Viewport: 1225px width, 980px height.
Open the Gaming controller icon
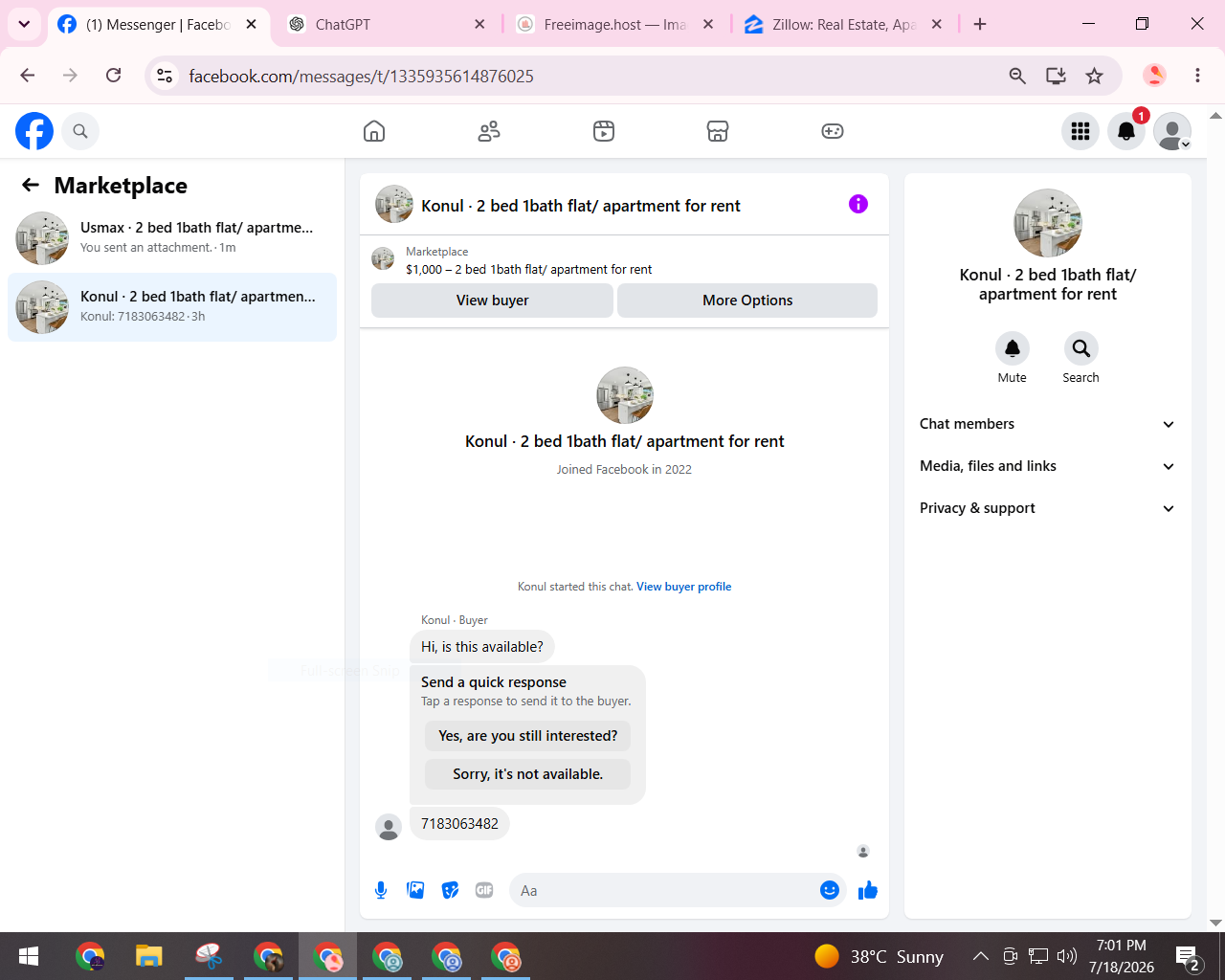click(x=833, y=131)
